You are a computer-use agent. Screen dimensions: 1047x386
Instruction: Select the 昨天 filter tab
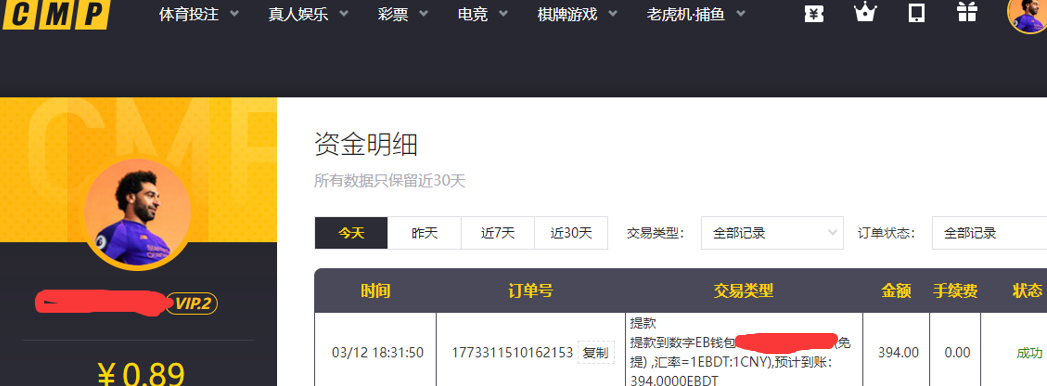(x=425, y=233)
